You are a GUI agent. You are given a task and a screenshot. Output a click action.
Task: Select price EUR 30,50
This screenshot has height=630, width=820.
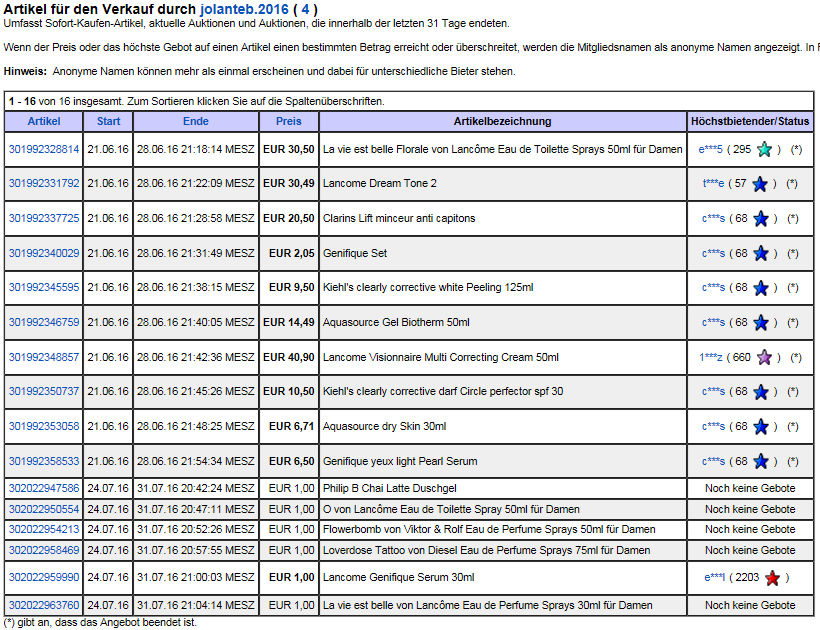[x=289, y=150]
